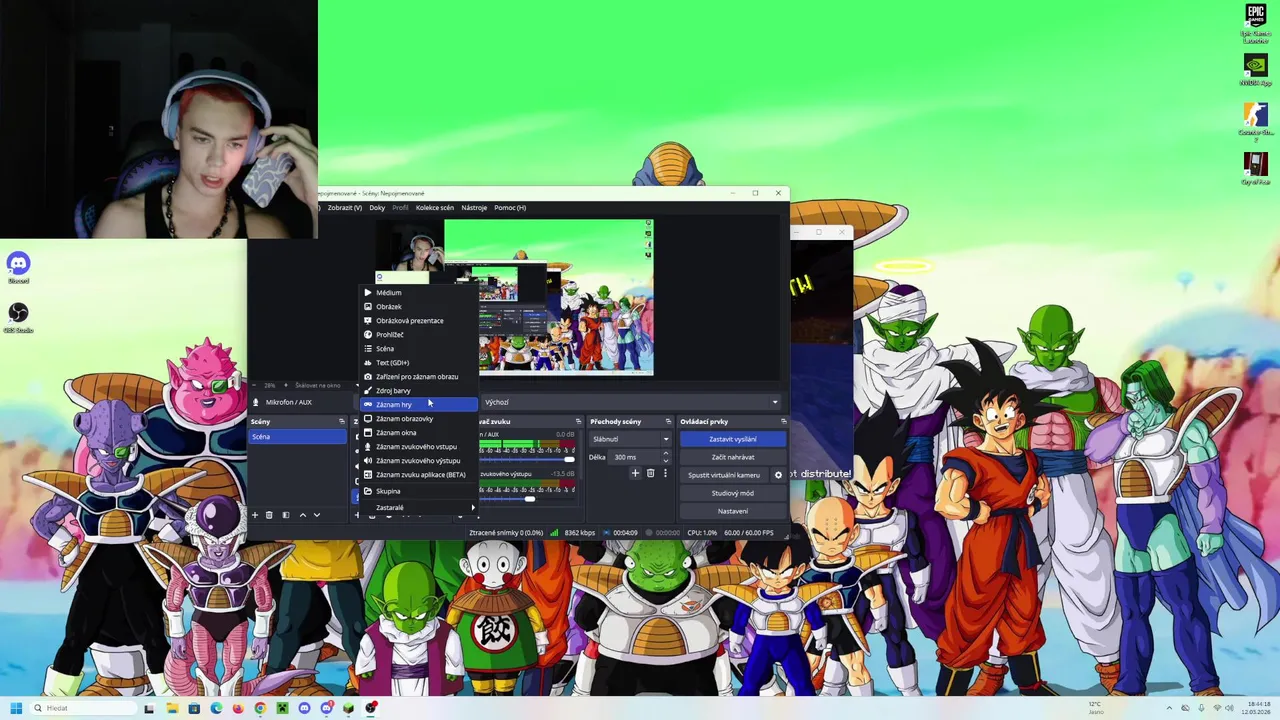
Task: Open the Slábnutí transition dropdown
Action: coord(630,439)
